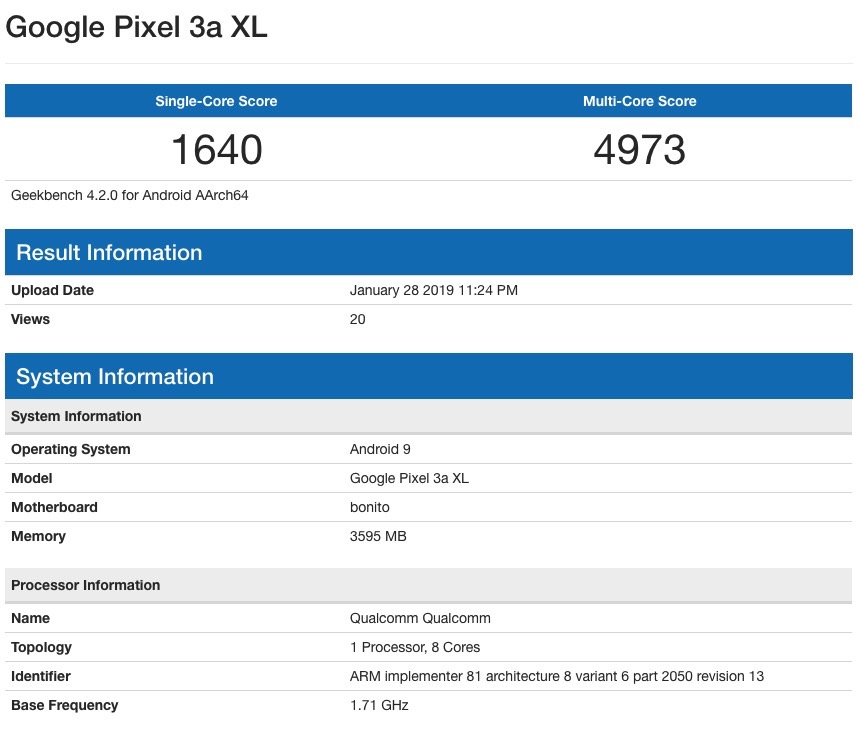Select the 'Qualcomm Qualcomm' processor name
This screenshot has height=737, width=857.
(420, 618)
